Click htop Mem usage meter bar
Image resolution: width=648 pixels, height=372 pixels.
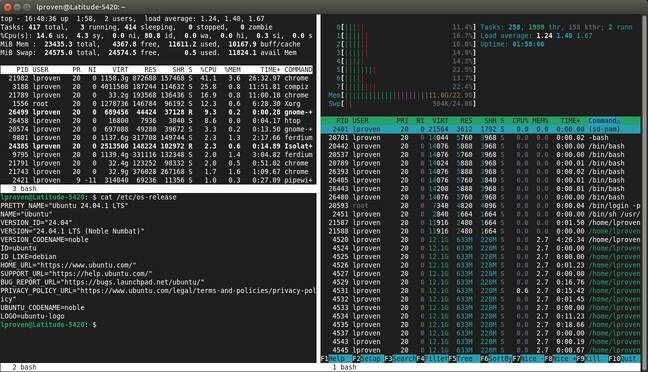[402, 95]
